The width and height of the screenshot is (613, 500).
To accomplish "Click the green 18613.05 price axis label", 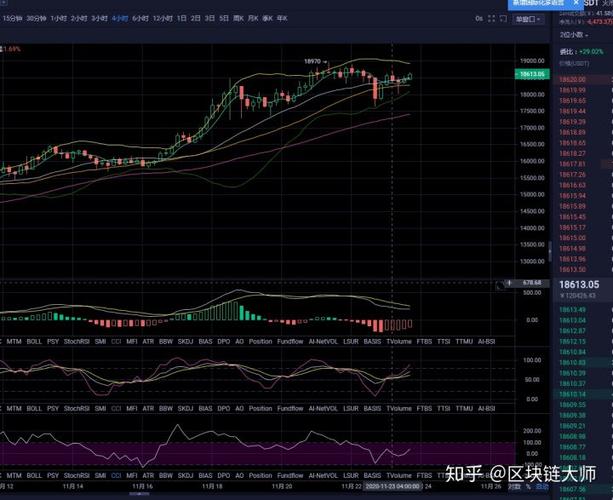I will 531,74.
